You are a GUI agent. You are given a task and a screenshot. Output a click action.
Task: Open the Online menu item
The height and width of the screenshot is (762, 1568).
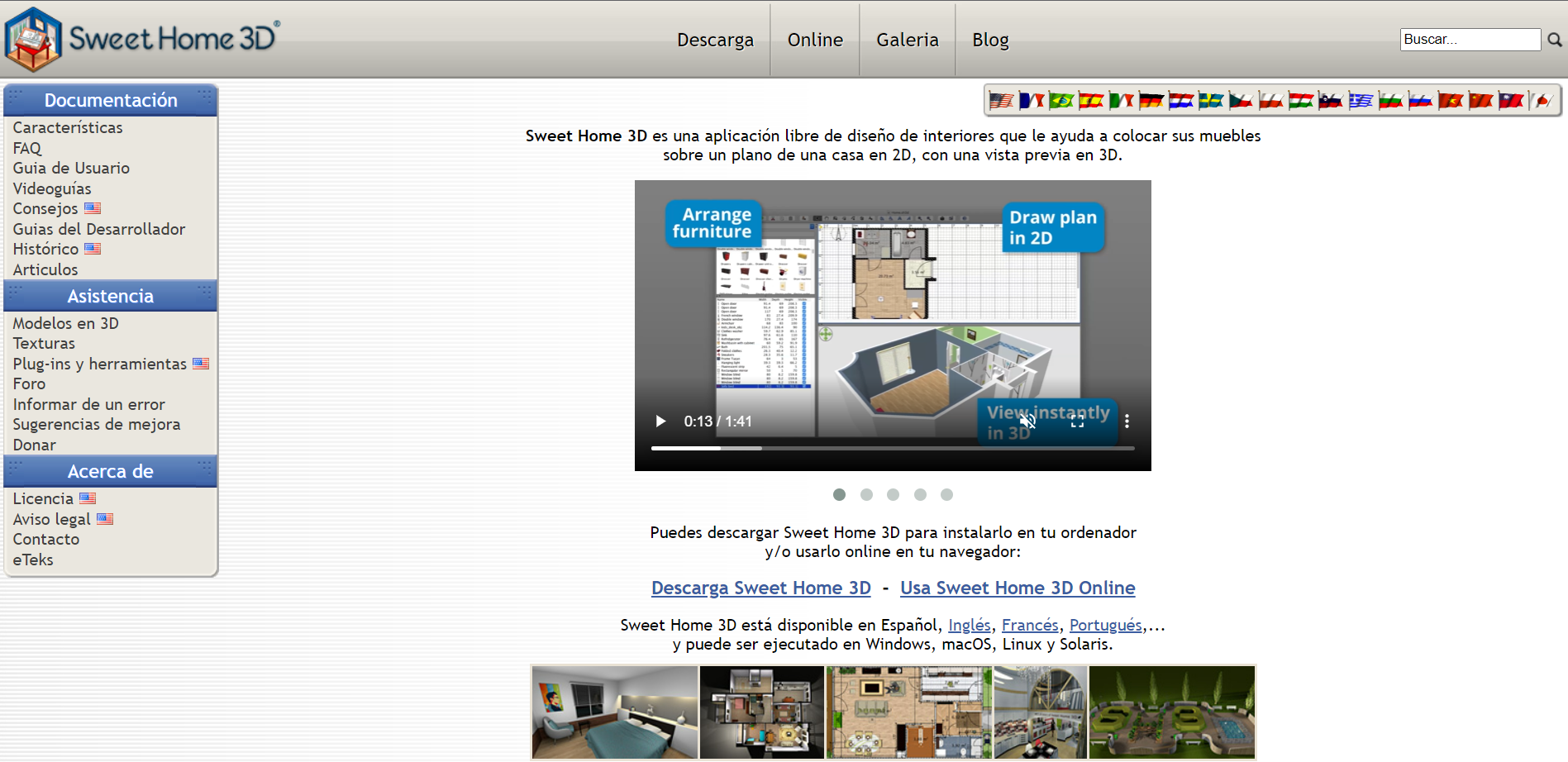[x=815, y=40]
